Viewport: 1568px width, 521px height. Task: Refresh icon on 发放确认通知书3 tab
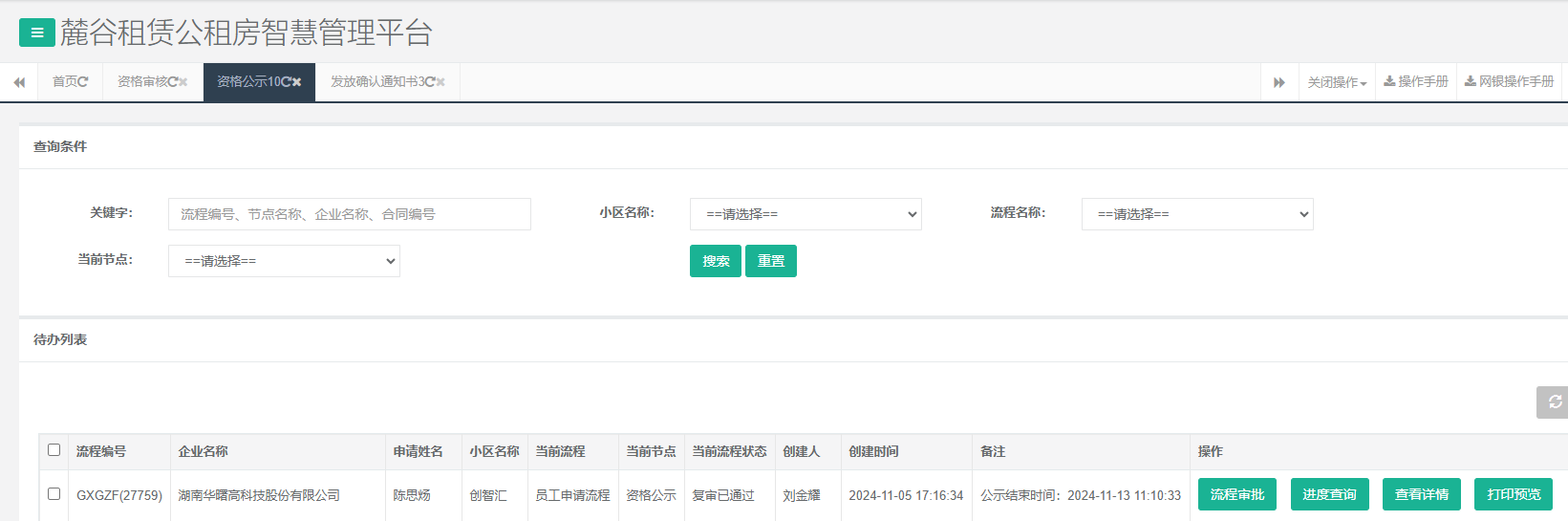430,82
